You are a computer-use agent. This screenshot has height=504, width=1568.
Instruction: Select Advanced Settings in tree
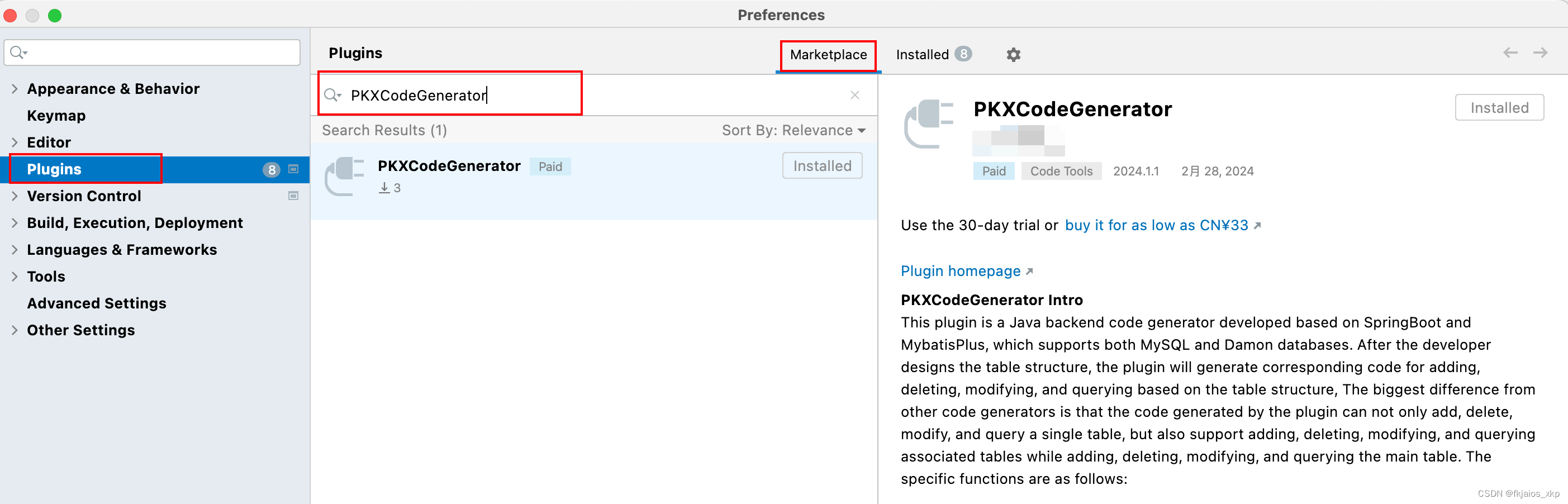pyautogui.click(x=96, y=303)
